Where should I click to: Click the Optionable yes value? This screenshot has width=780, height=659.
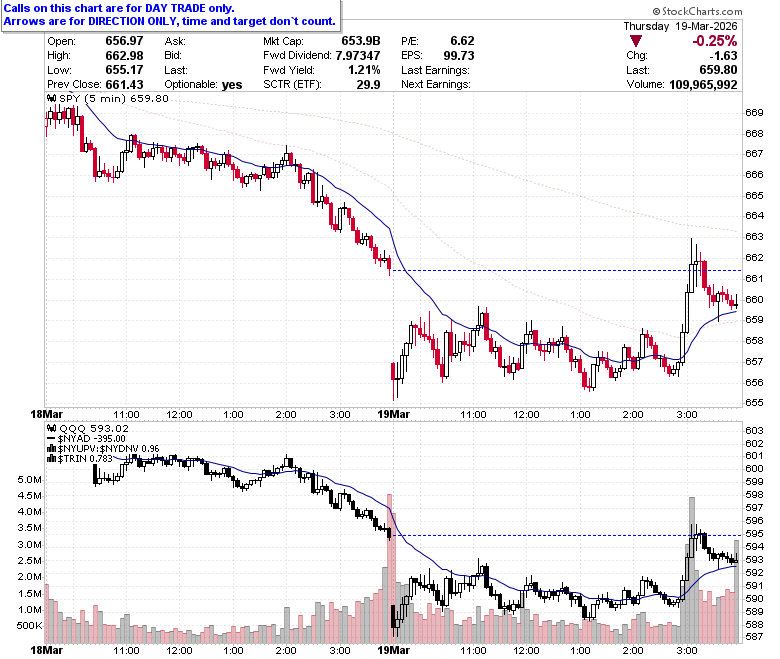pyautogui.click(x=232, y=85)
